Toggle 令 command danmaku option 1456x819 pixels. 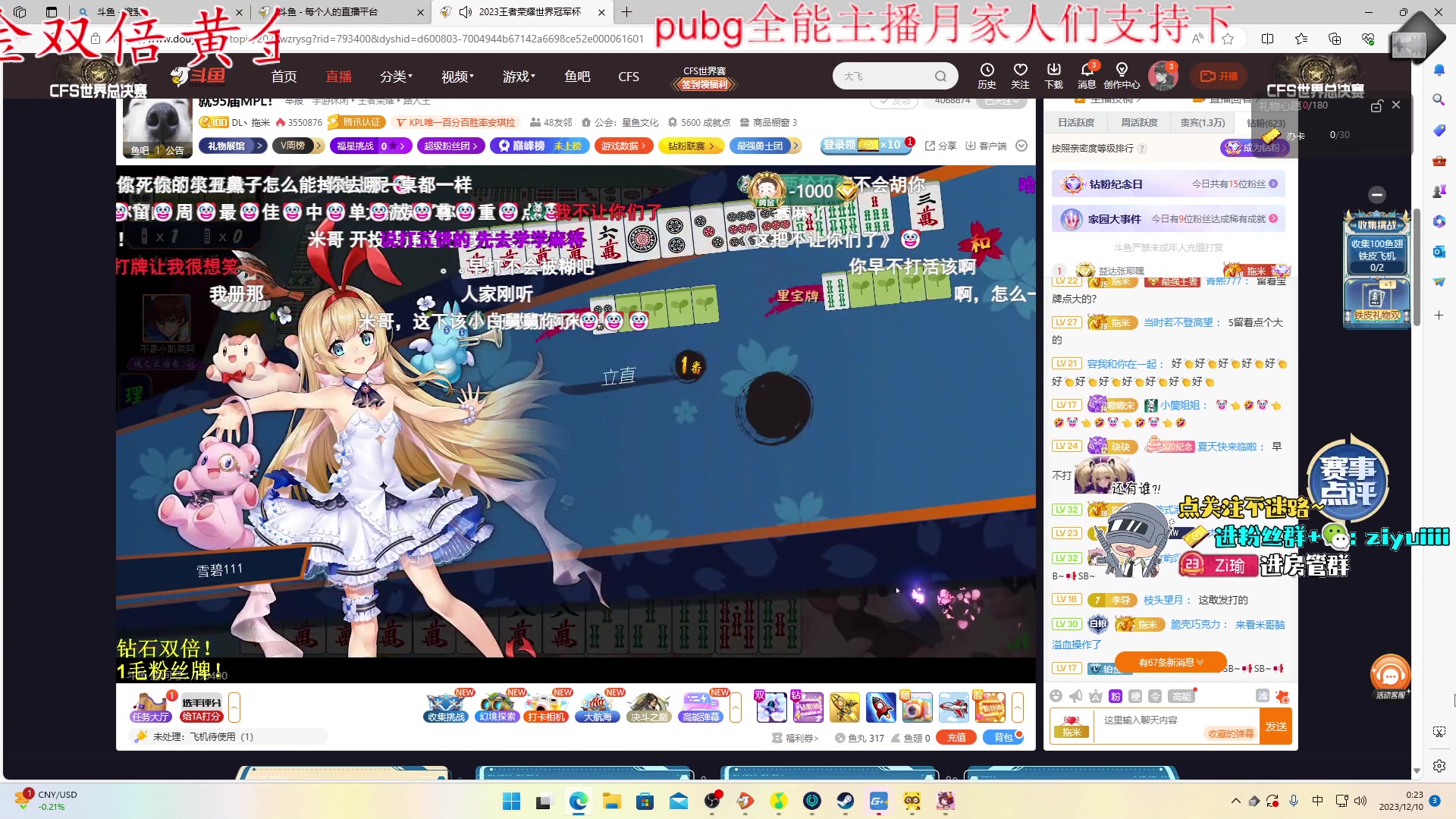pos(1155,696)
